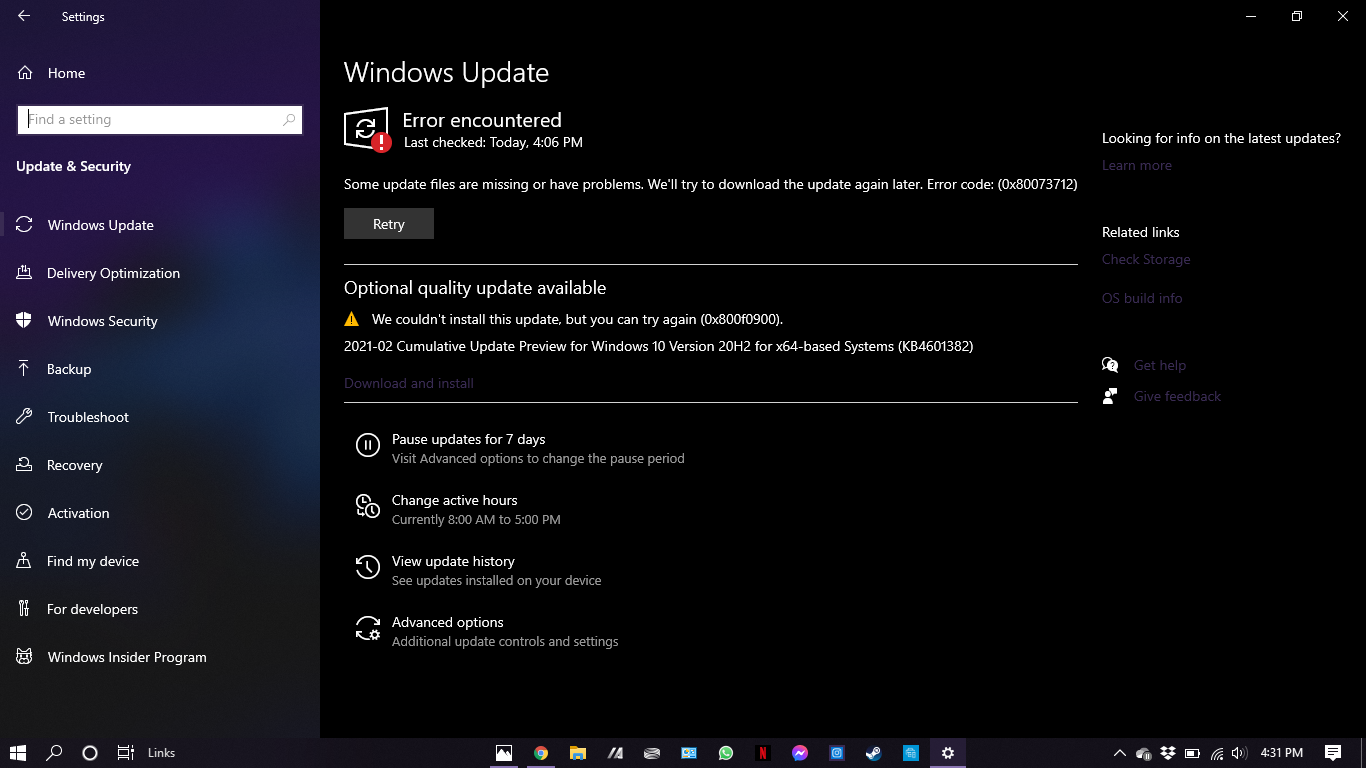The height and width of the screenshot is (768, 1366).
Task: Open taskbar Search
Action: (54, 753)
